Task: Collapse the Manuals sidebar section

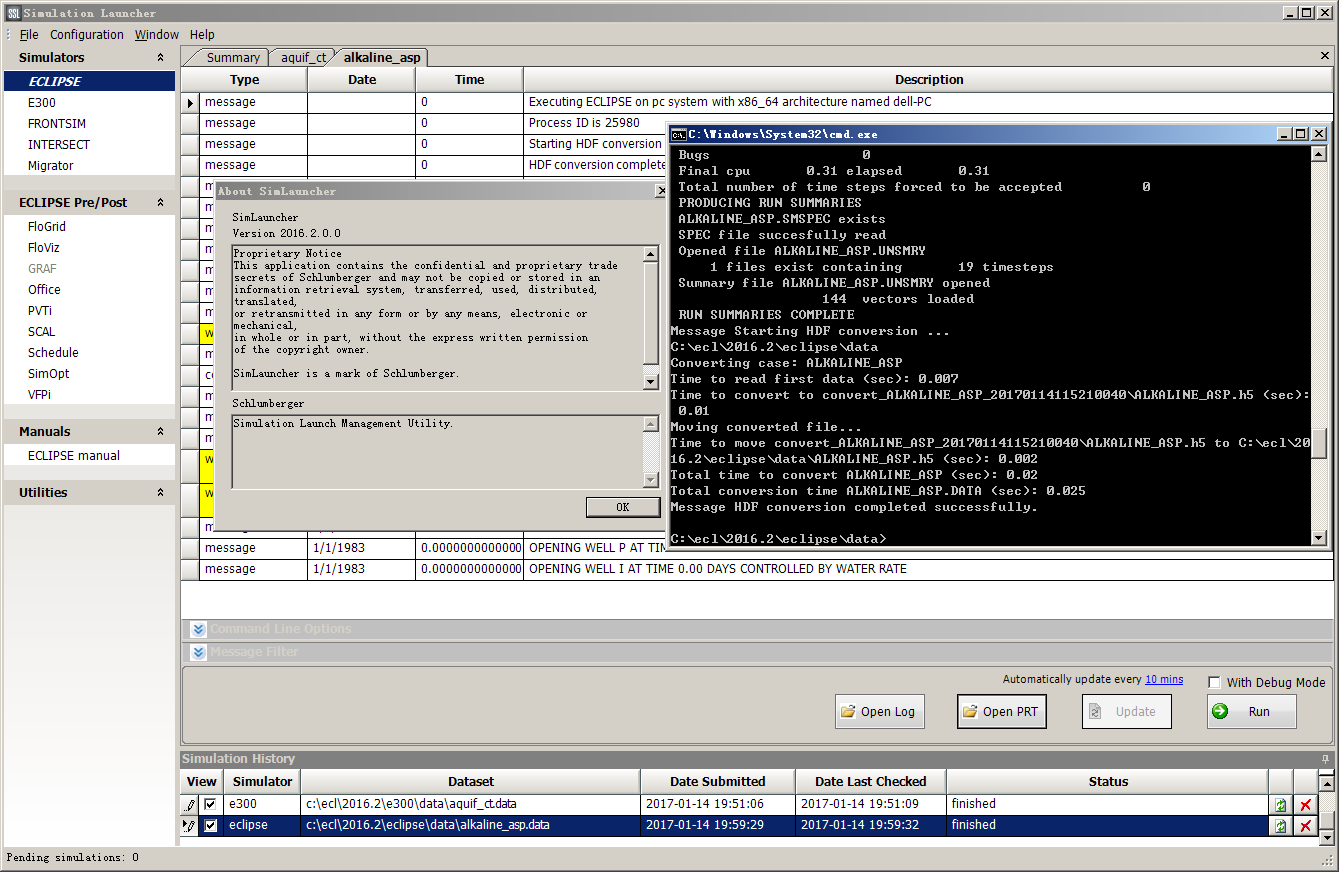Action: (x=160, y=432)
